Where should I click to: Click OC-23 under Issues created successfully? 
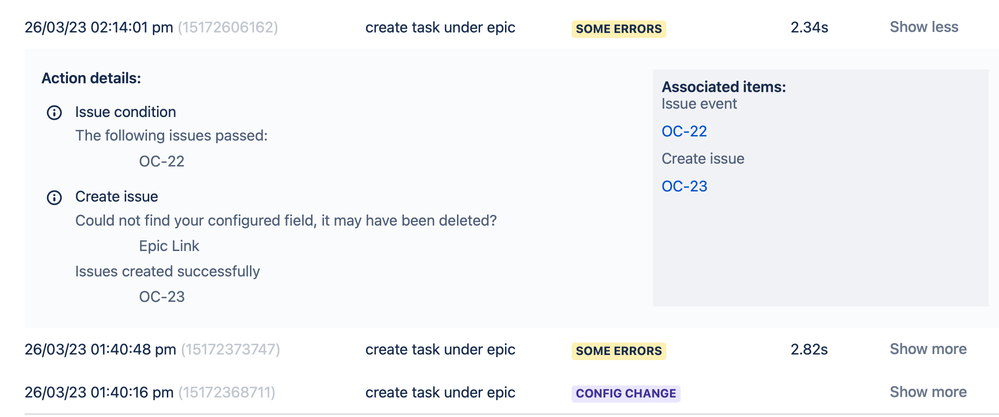pos(162,297)
